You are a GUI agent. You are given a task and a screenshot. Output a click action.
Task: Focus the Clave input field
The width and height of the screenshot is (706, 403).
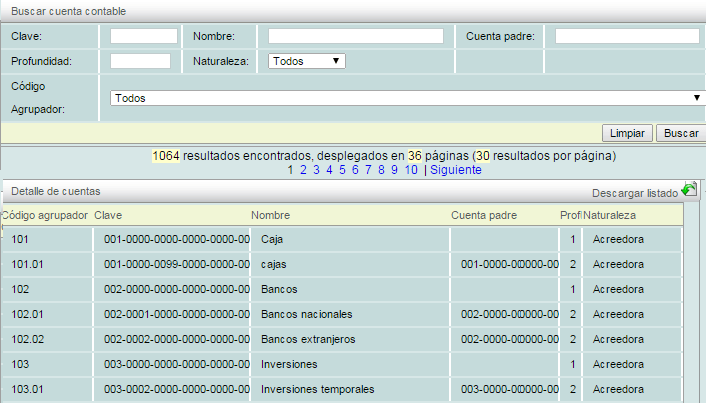click(143, 37)
